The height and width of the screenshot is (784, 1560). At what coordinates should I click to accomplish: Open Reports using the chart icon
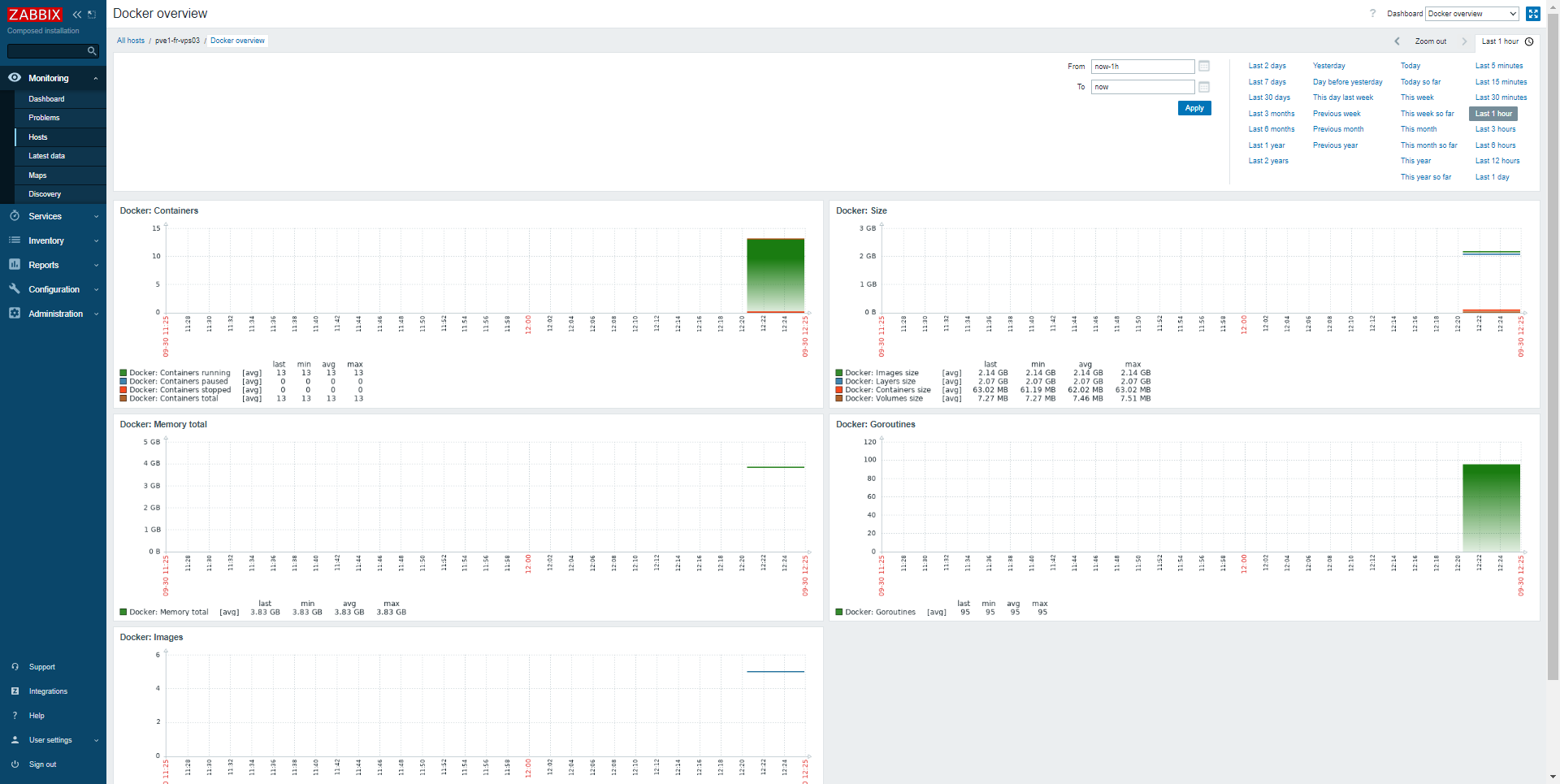pyautogui.click(x=15, y=265)
